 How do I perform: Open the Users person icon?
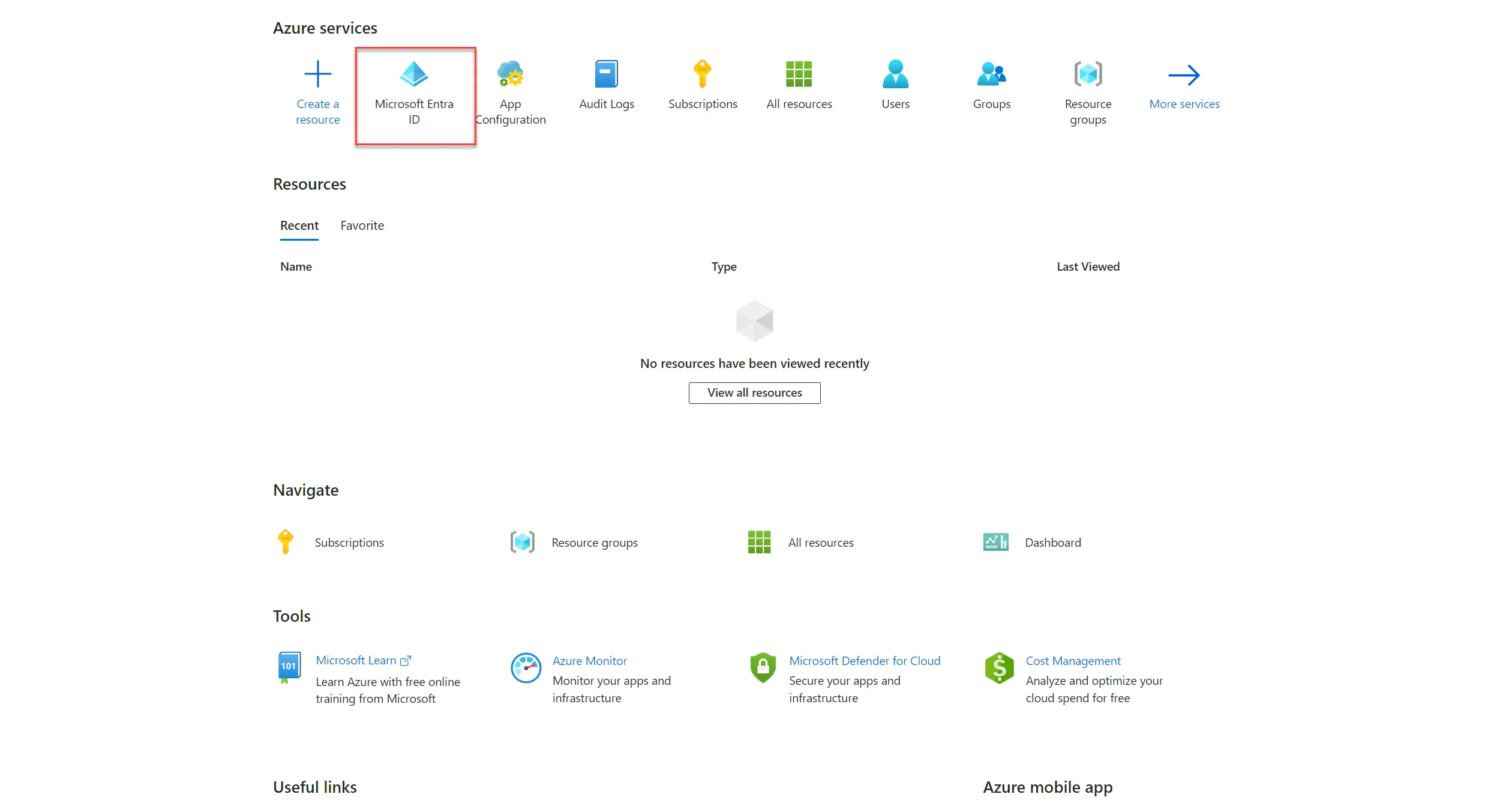[895, 74]
